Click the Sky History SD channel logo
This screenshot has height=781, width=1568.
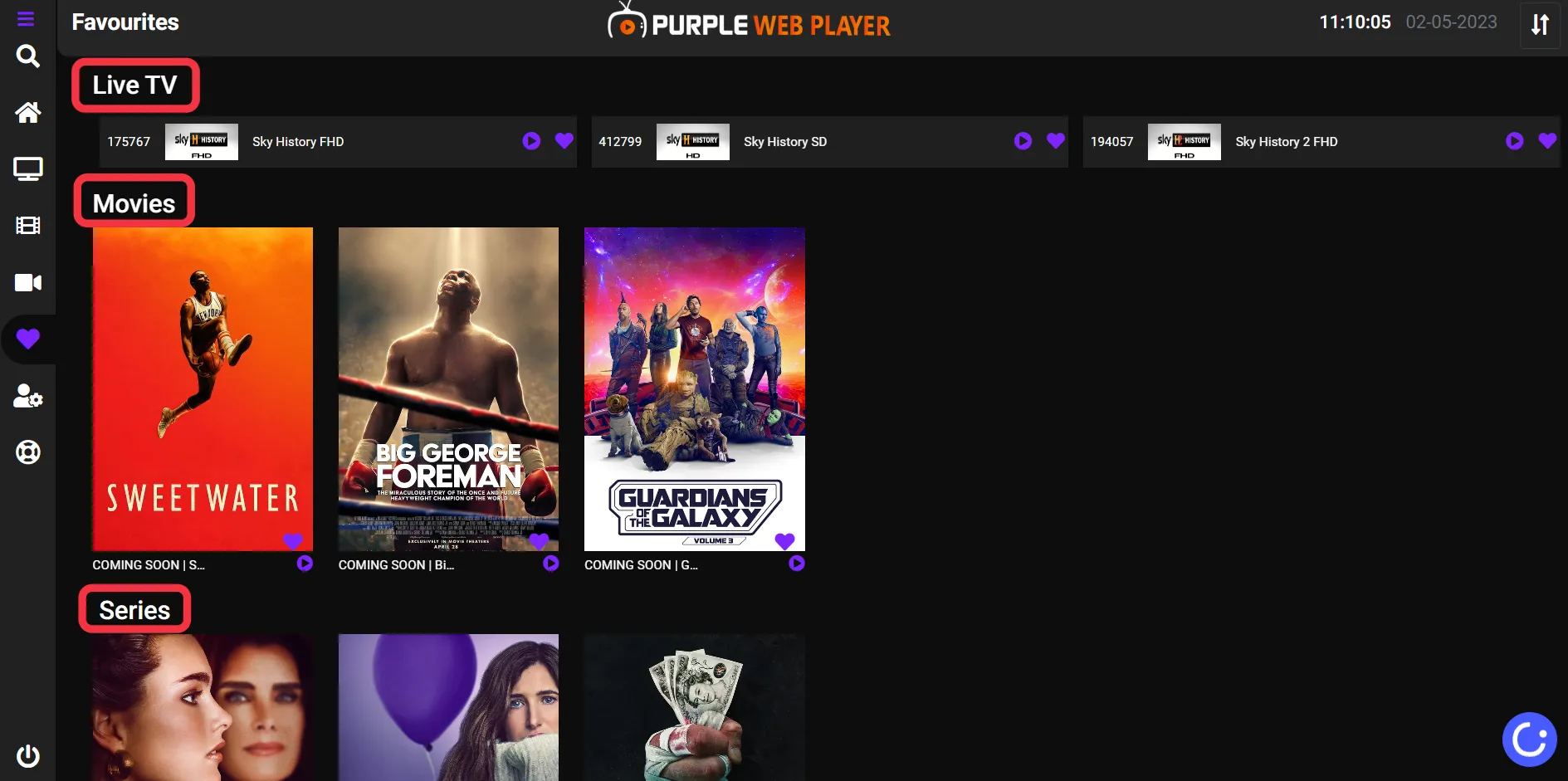point(693,142)
